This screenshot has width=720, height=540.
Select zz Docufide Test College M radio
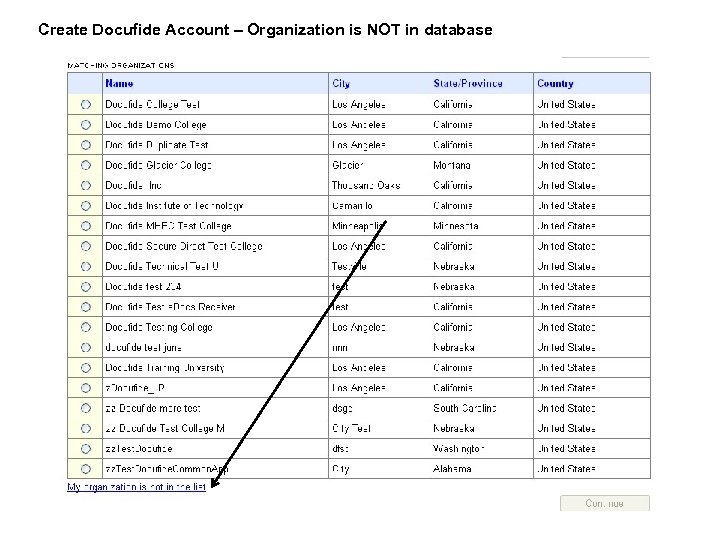point(86,428)
